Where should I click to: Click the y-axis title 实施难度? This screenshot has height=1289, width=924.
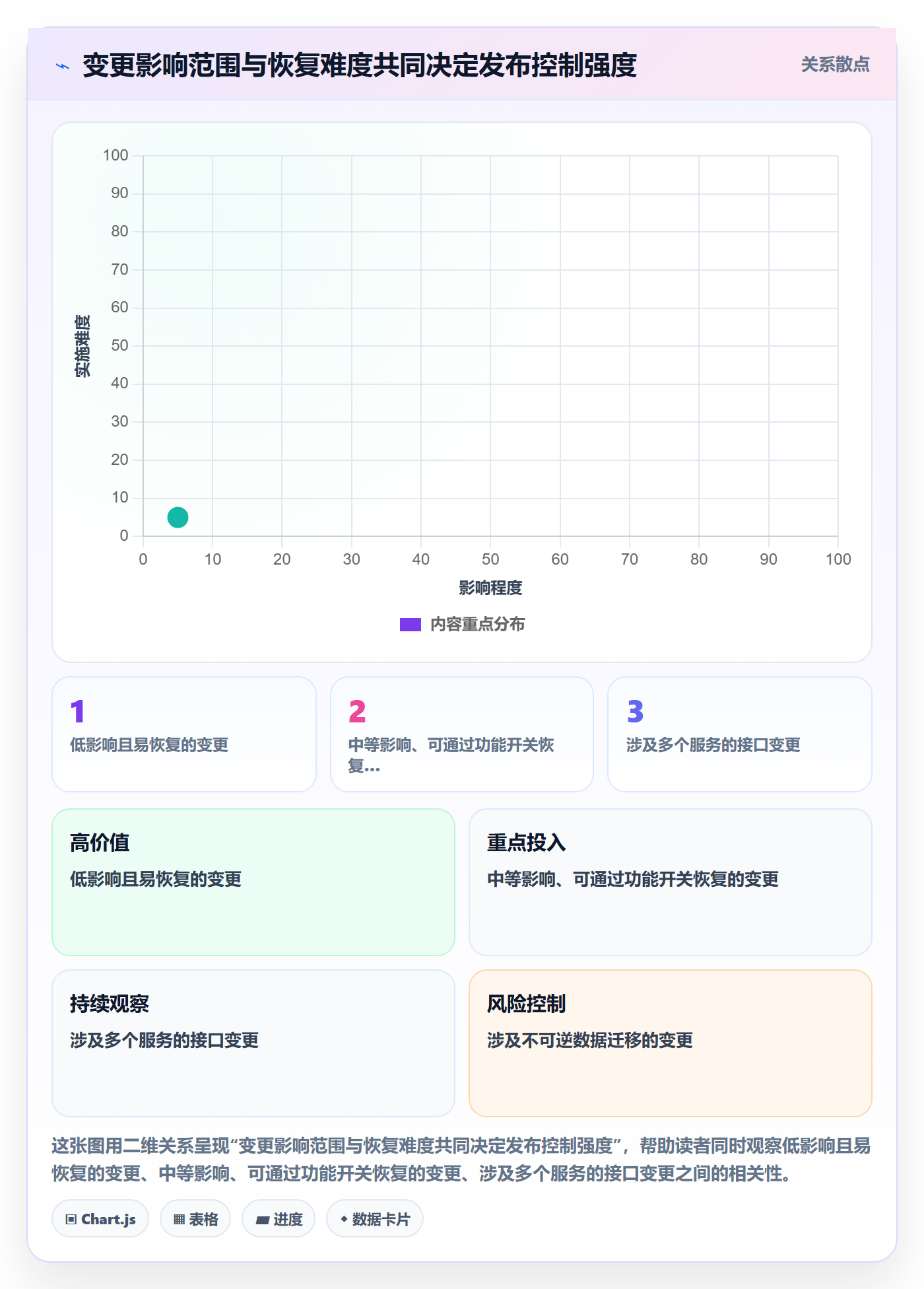pyautogui.click(x=82, y=346)
